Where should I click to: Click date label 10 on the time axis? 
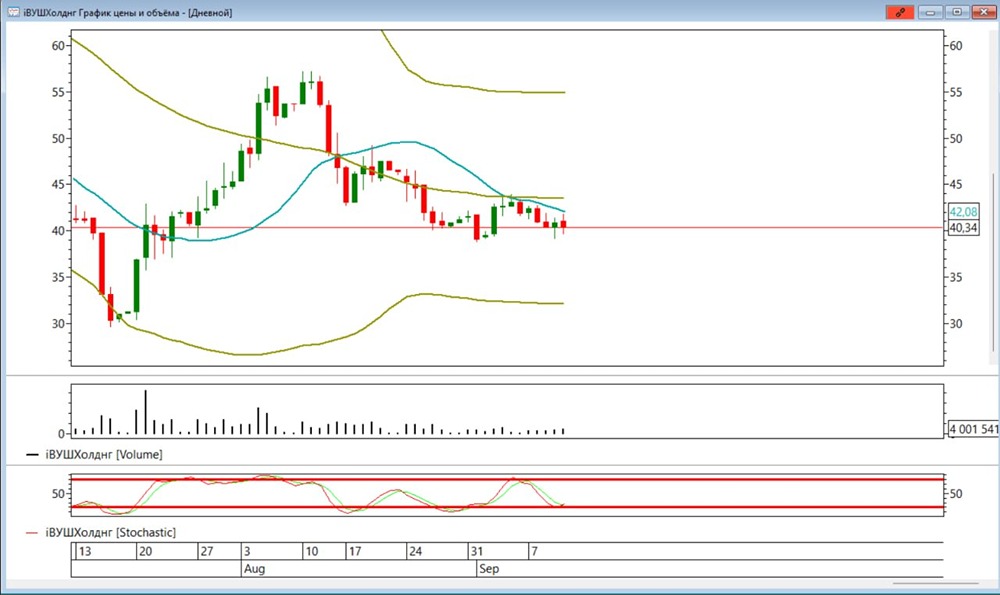pos(311,551)
